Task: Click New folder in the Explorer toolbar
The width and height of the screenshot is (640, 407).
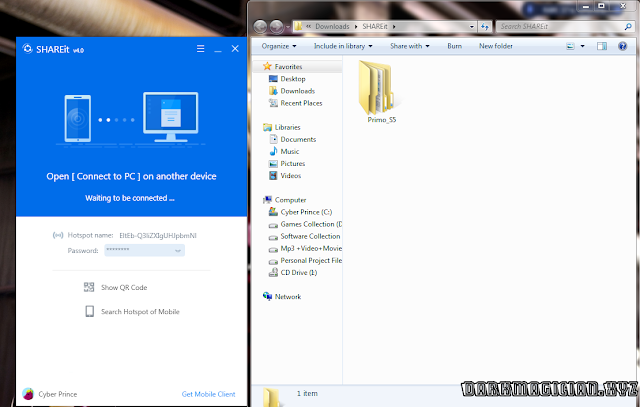Action: coord(496,46)
